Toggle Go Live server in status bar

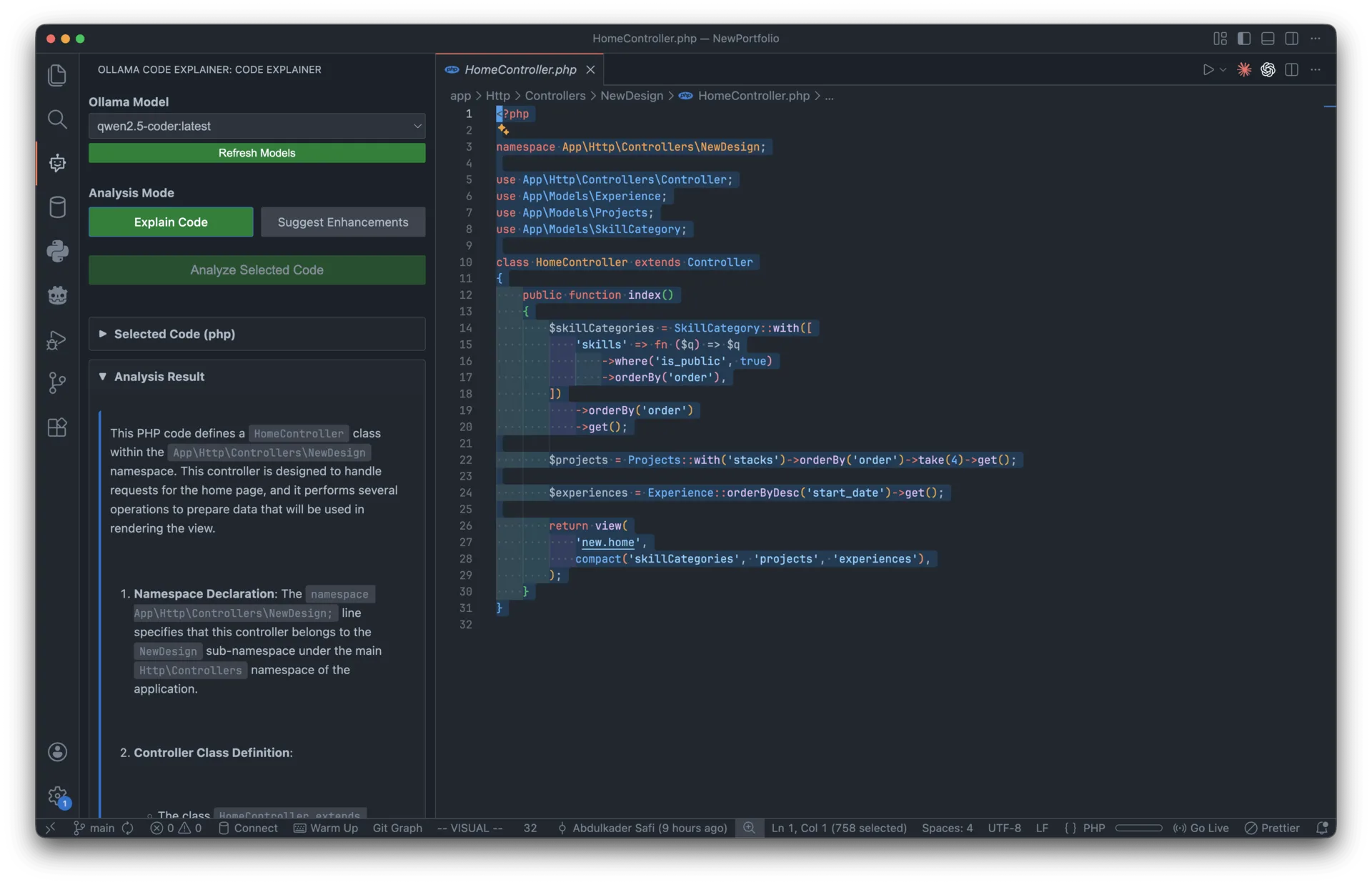point(1200,828)
